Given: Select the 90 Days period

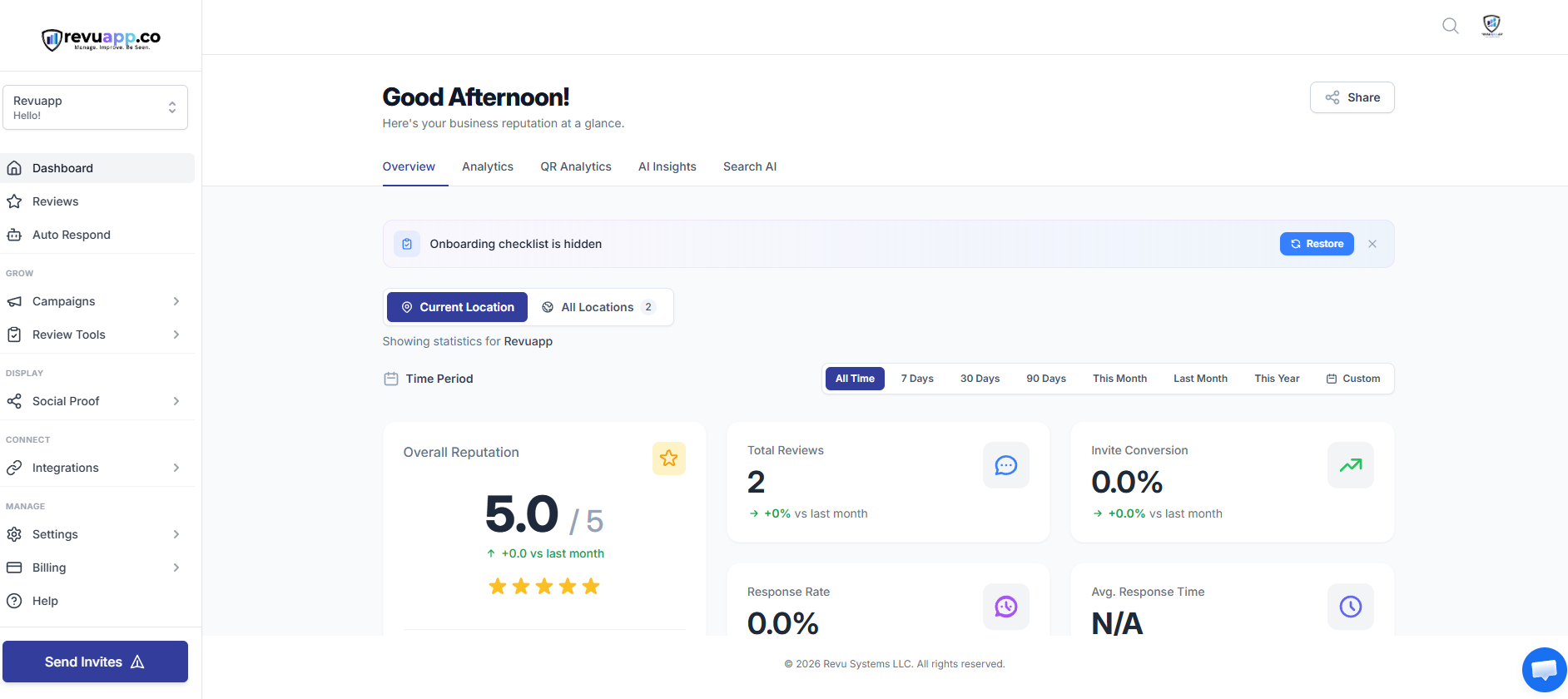Looking at the screenshot, I should click(1046, 379).
